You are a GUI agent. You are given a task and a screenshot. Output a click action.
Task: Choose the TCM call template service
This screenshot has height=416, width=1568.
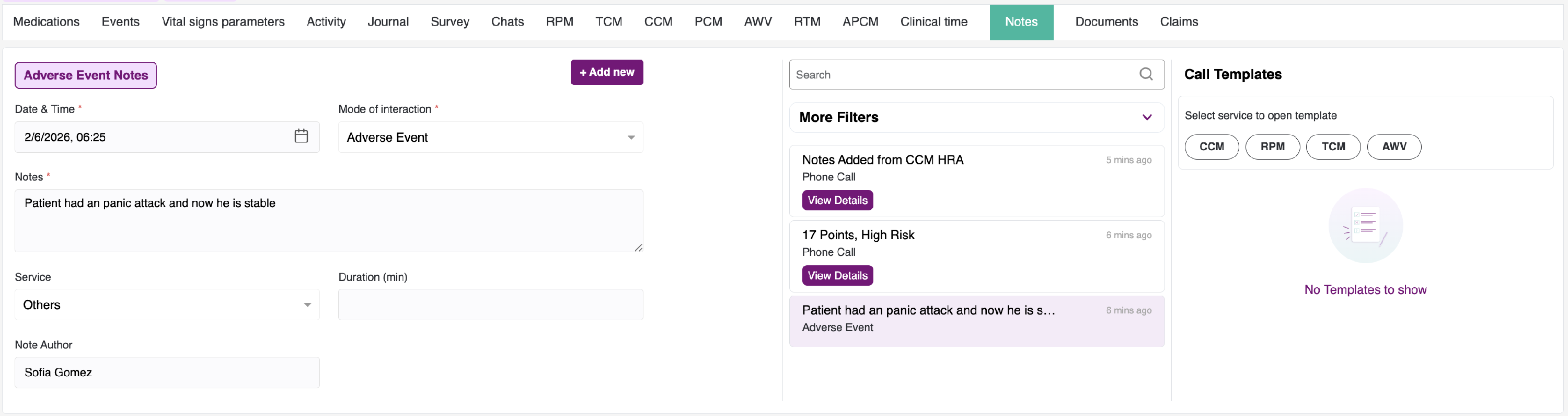[1333, 147]
